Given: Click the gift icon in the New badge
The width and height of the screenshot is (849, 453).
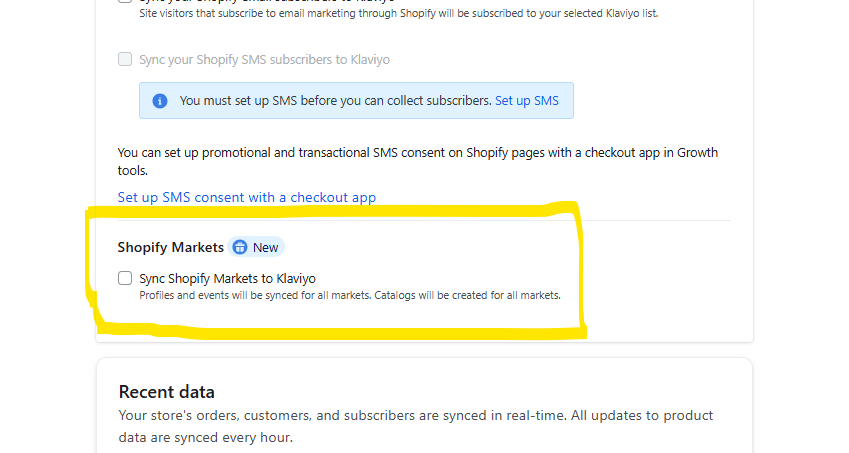Looking at the screenshot, I should [x=240, y=248].
